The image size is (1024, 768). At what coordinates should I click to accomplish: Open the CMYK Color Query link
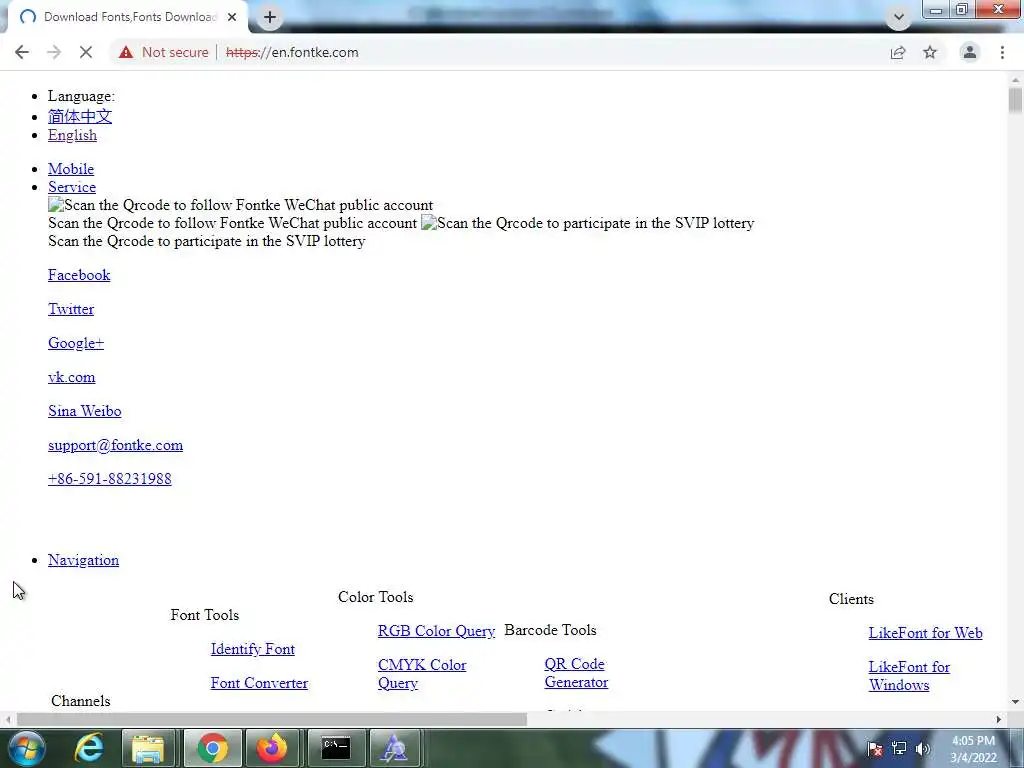coord(422,674)
